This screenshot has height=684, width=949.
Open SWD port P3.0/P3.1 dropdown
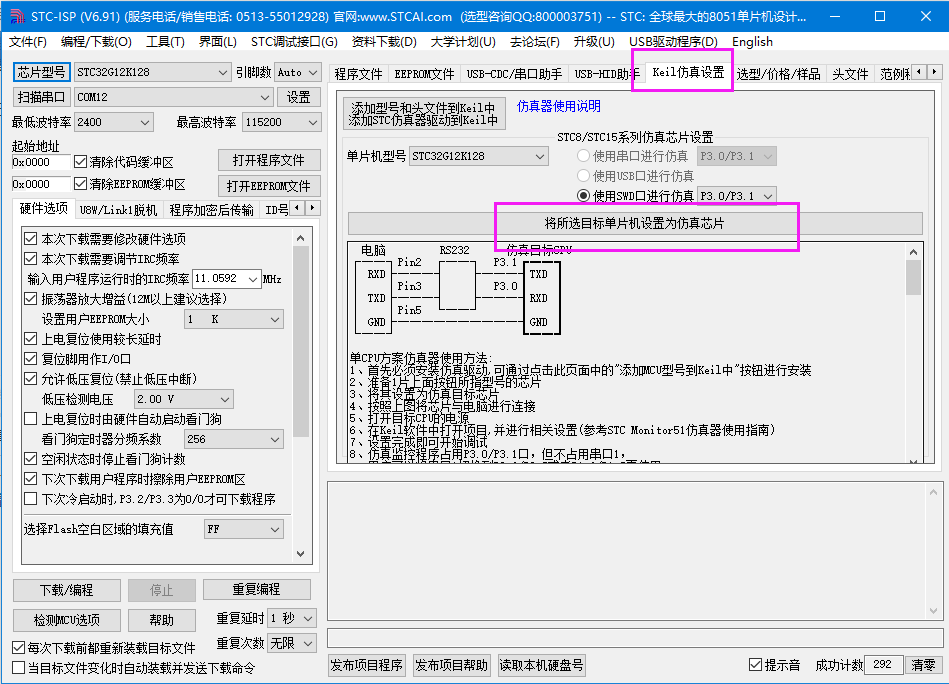click(737, 196)
